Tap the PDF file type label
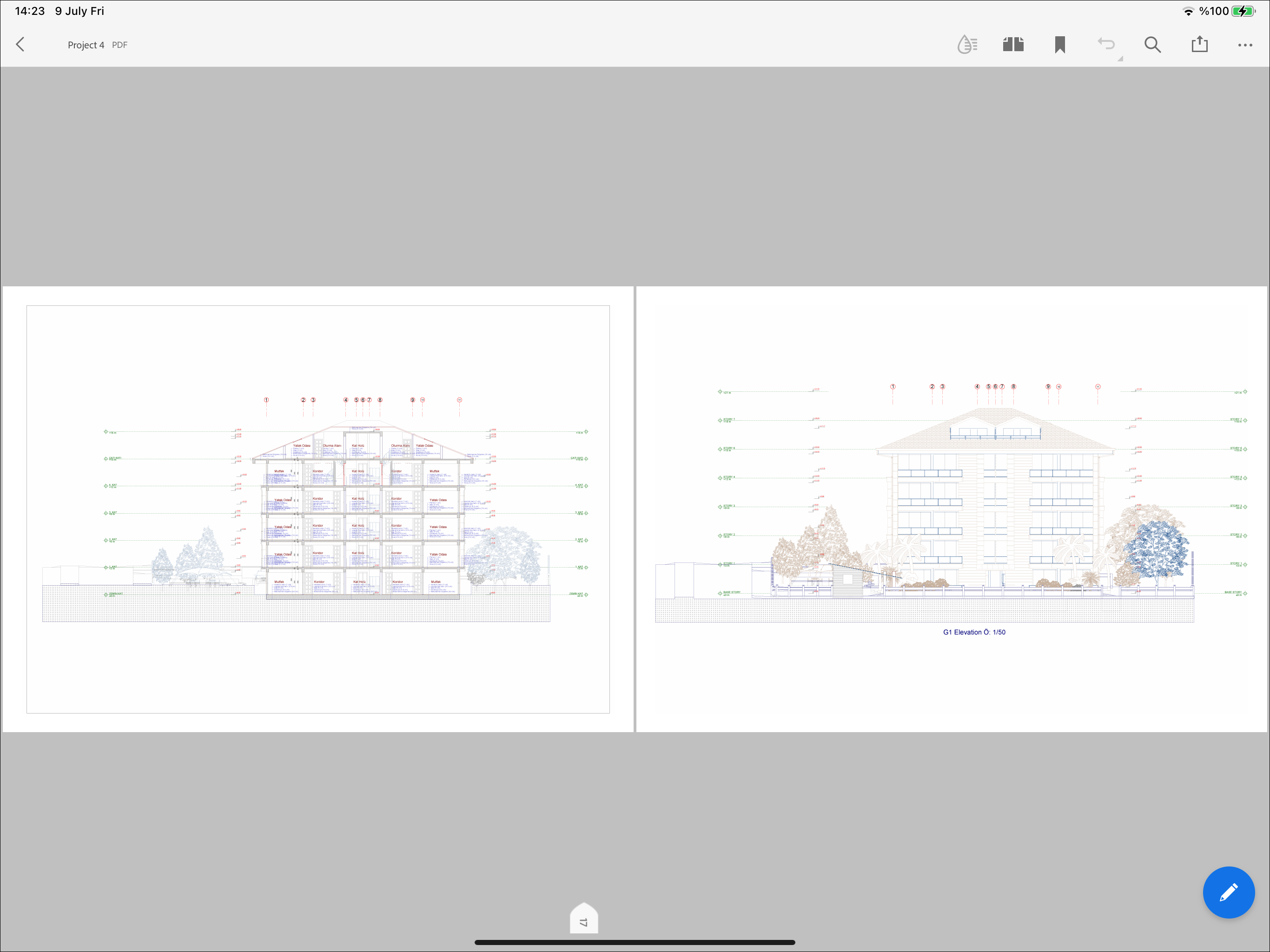This screenshot has height=952, width=1270. point(119,45)
